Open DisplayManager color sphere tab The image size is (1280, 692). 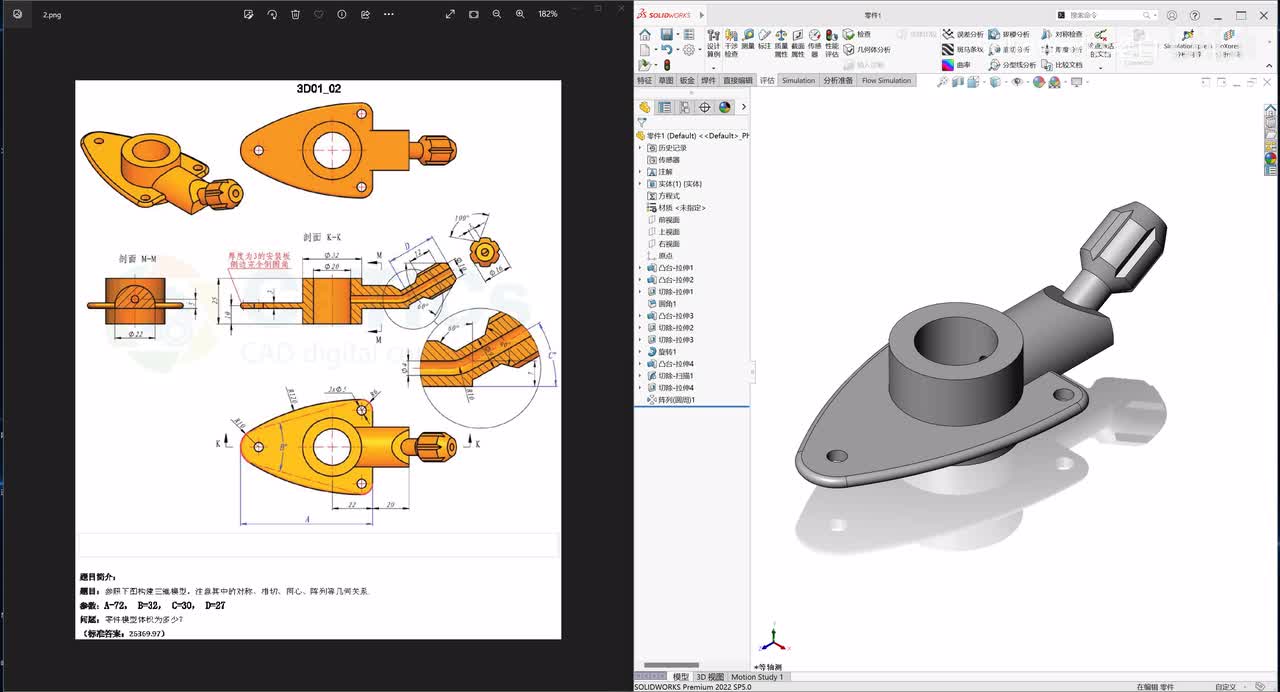[x=725, y=107]
